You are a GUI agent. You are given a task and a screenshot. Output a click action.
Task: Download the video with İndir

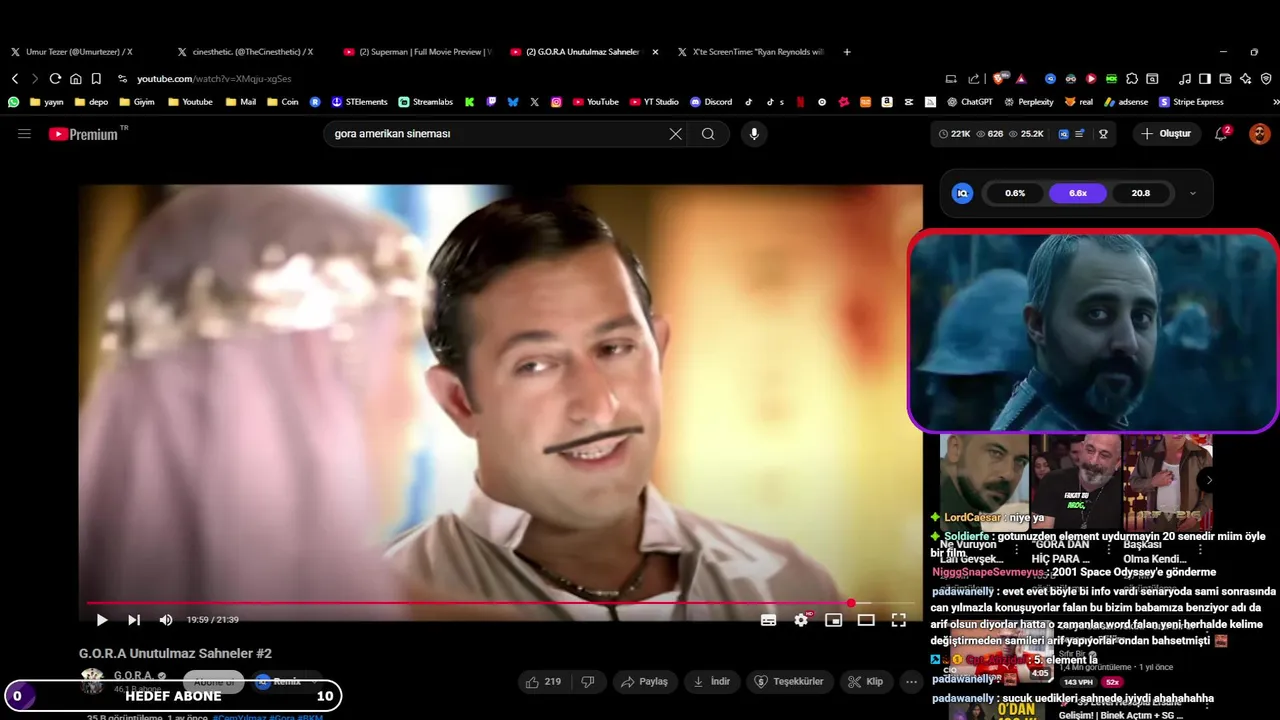pyautogui.click(x=711, y=682)
